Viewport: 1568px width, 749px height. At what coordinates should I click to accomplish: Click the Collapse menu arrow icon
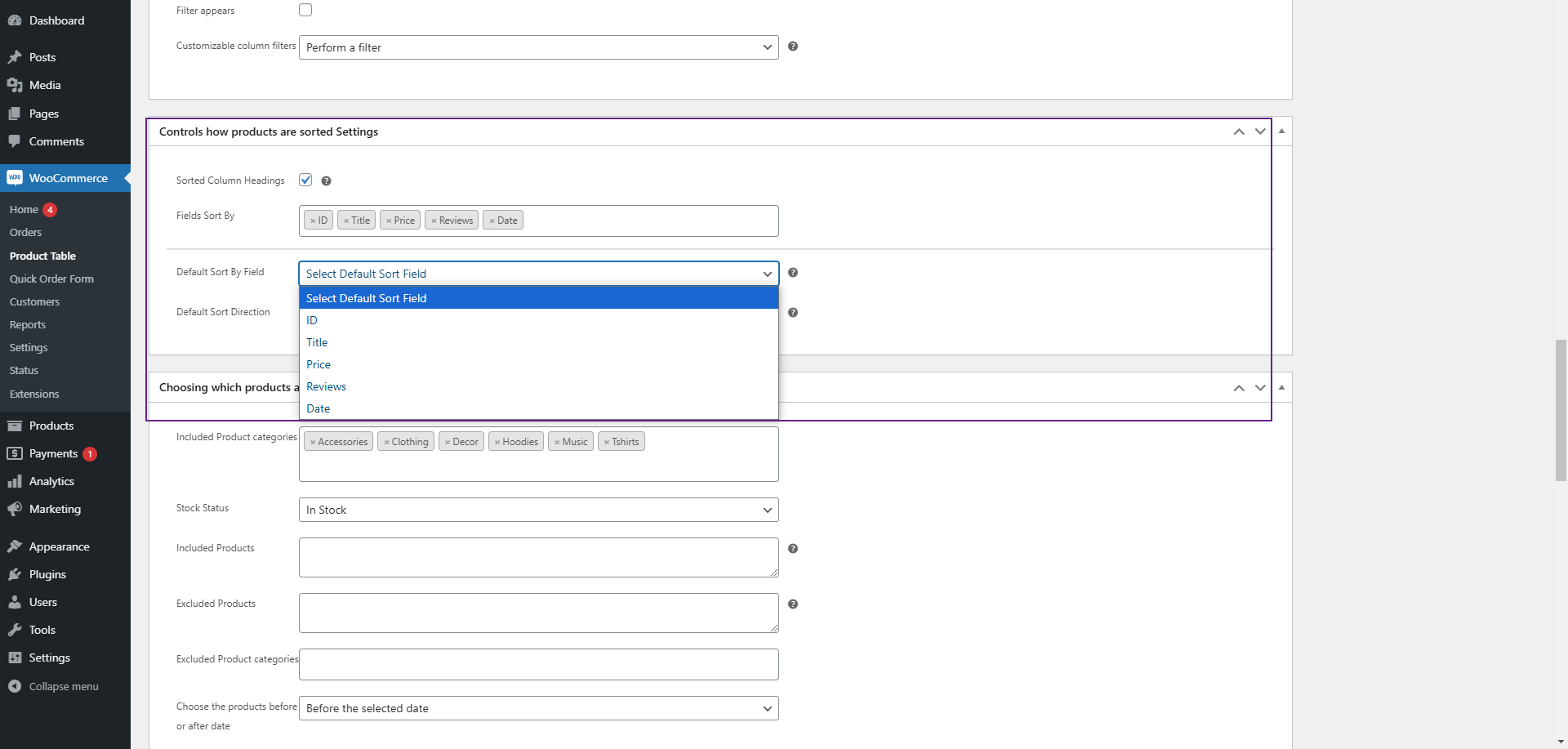[x=15, y=686]
